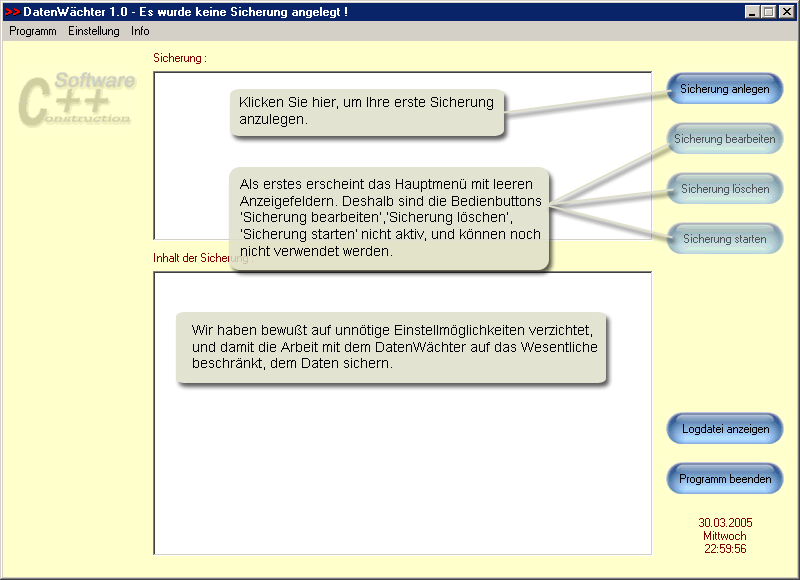Click the tooltip about simplified settings
The width and height of the screenshot is (800, 580).
394,350
